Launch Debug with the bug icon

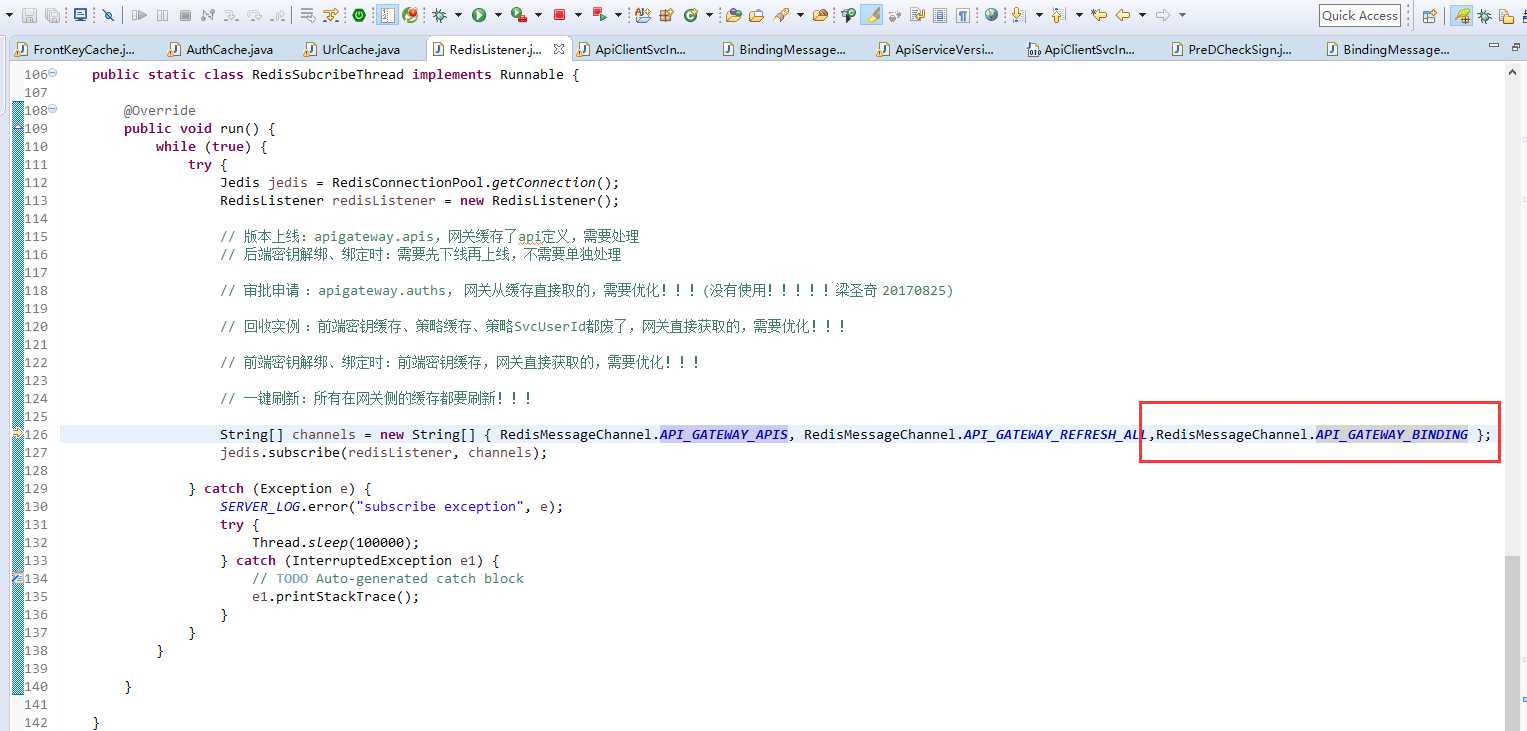point(439,15)
